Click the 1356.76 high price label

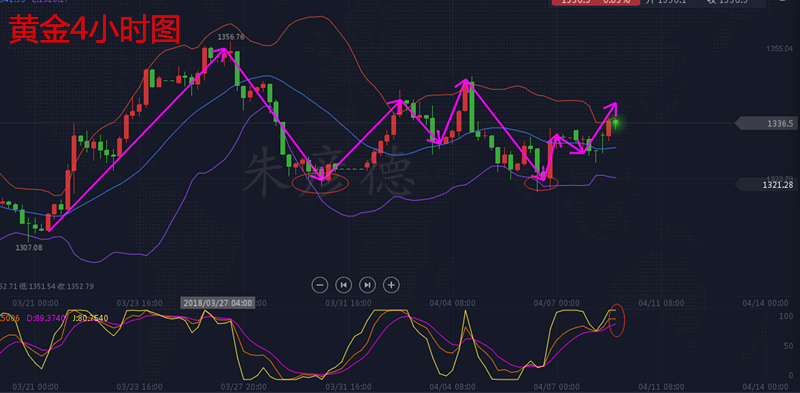pyautogui.click(x=231, y=37)
